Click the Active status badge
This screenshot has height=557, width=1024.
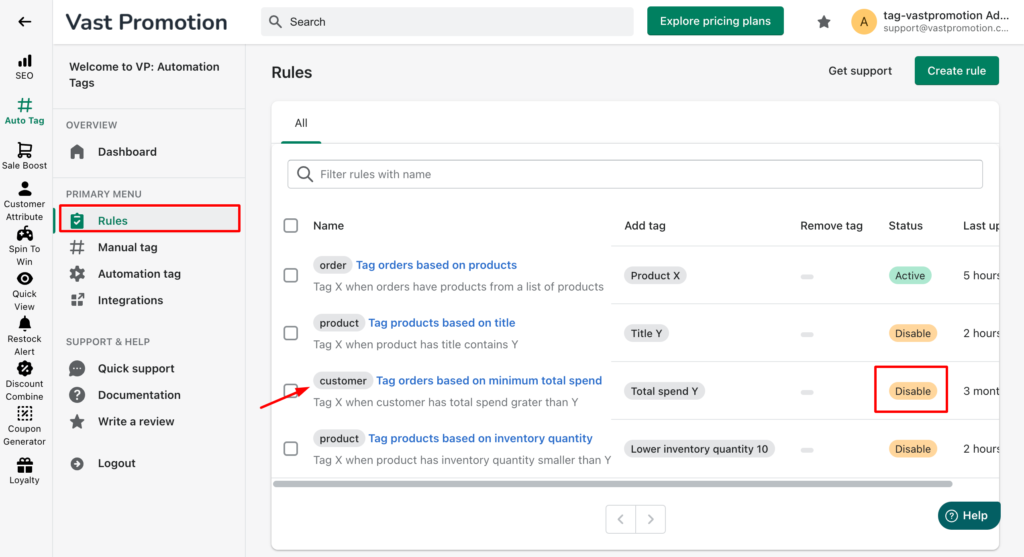(910, 276)
